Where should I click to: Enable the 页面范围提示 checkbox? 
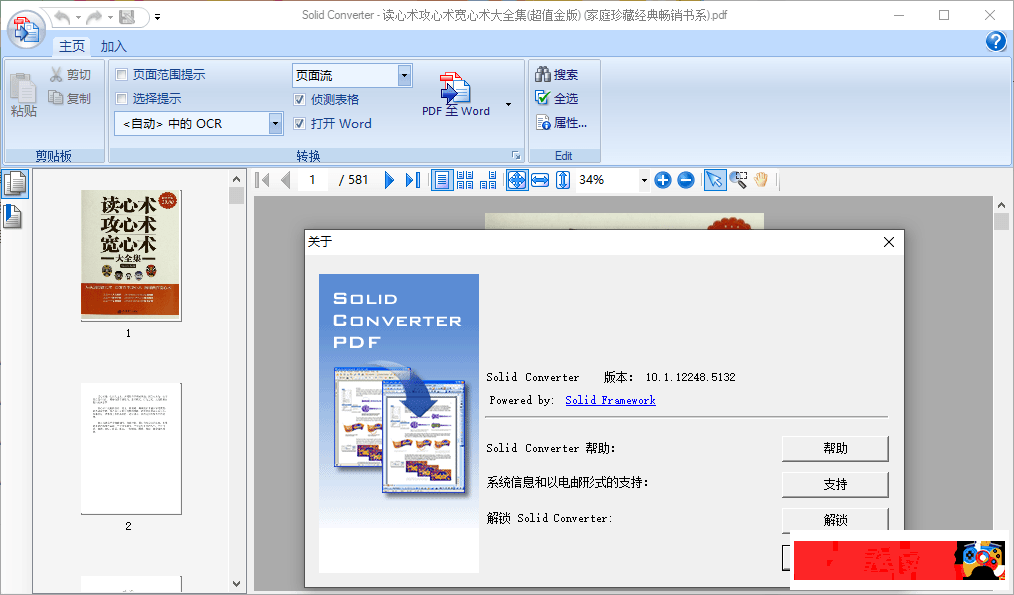tap(122, 75)
